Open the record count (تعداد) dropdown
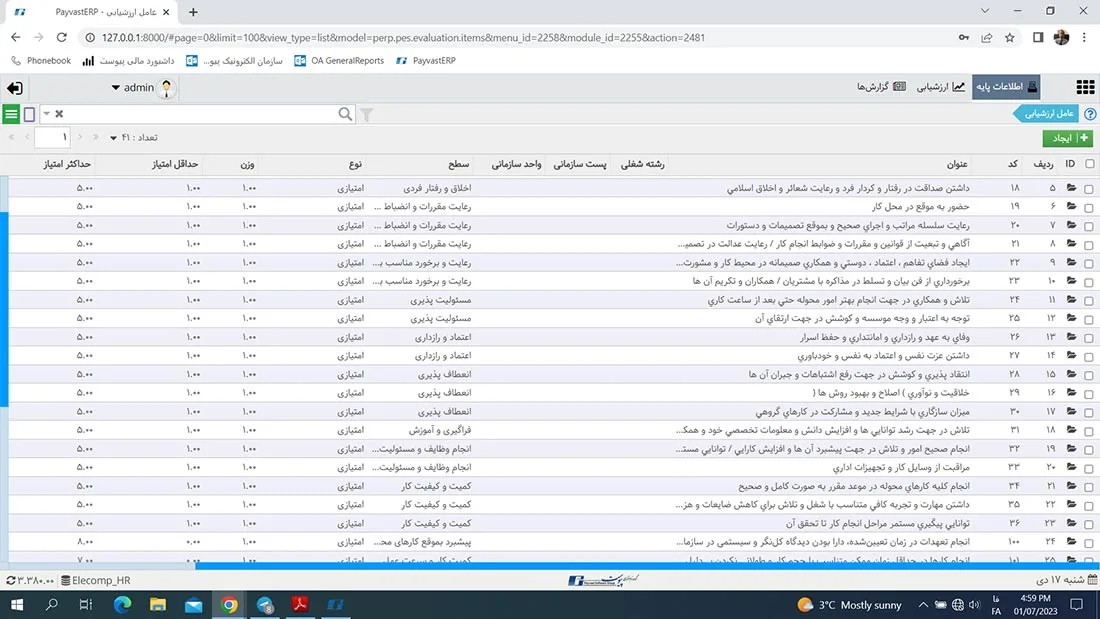 112,138
